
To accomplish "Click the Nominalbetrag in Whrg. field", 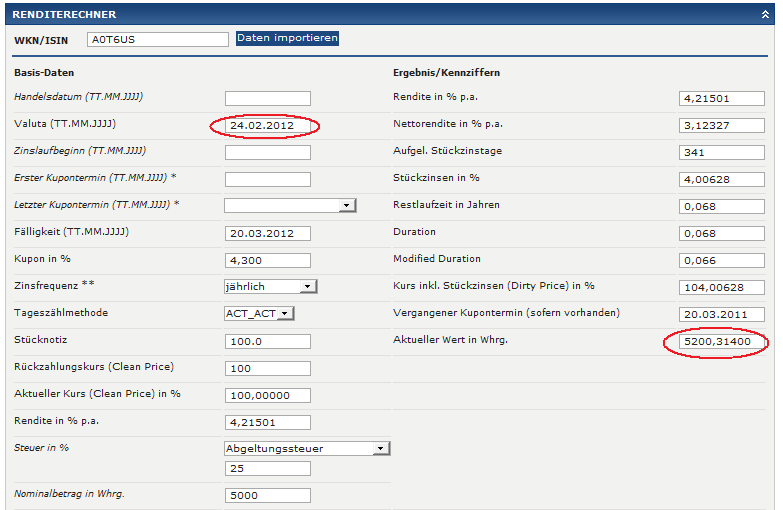I will [267, 495].
